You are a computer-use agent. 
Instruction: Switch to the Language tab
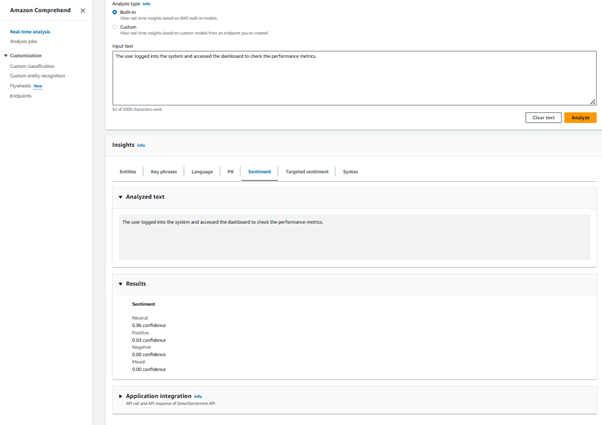(202, 172)
